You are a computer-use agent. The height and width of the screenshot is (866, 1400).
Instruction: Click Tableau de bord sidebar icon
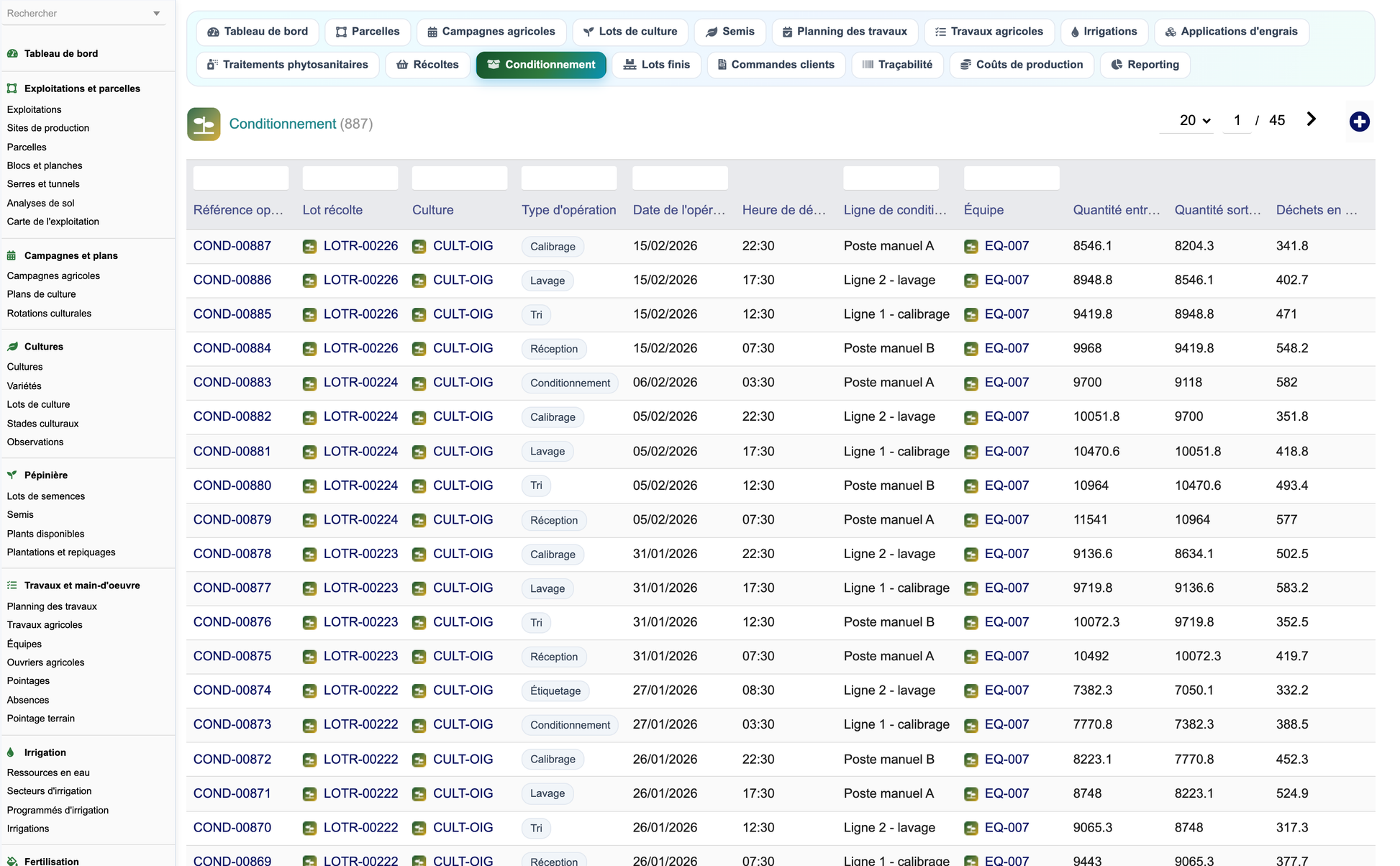pyautogui.click(x=12, y=53)
